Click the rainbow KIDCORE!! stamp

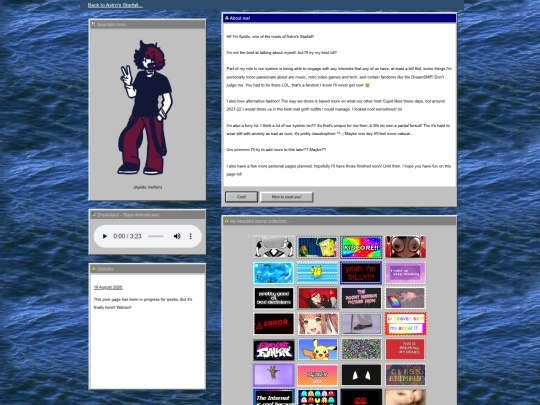(x=361, y=247)
